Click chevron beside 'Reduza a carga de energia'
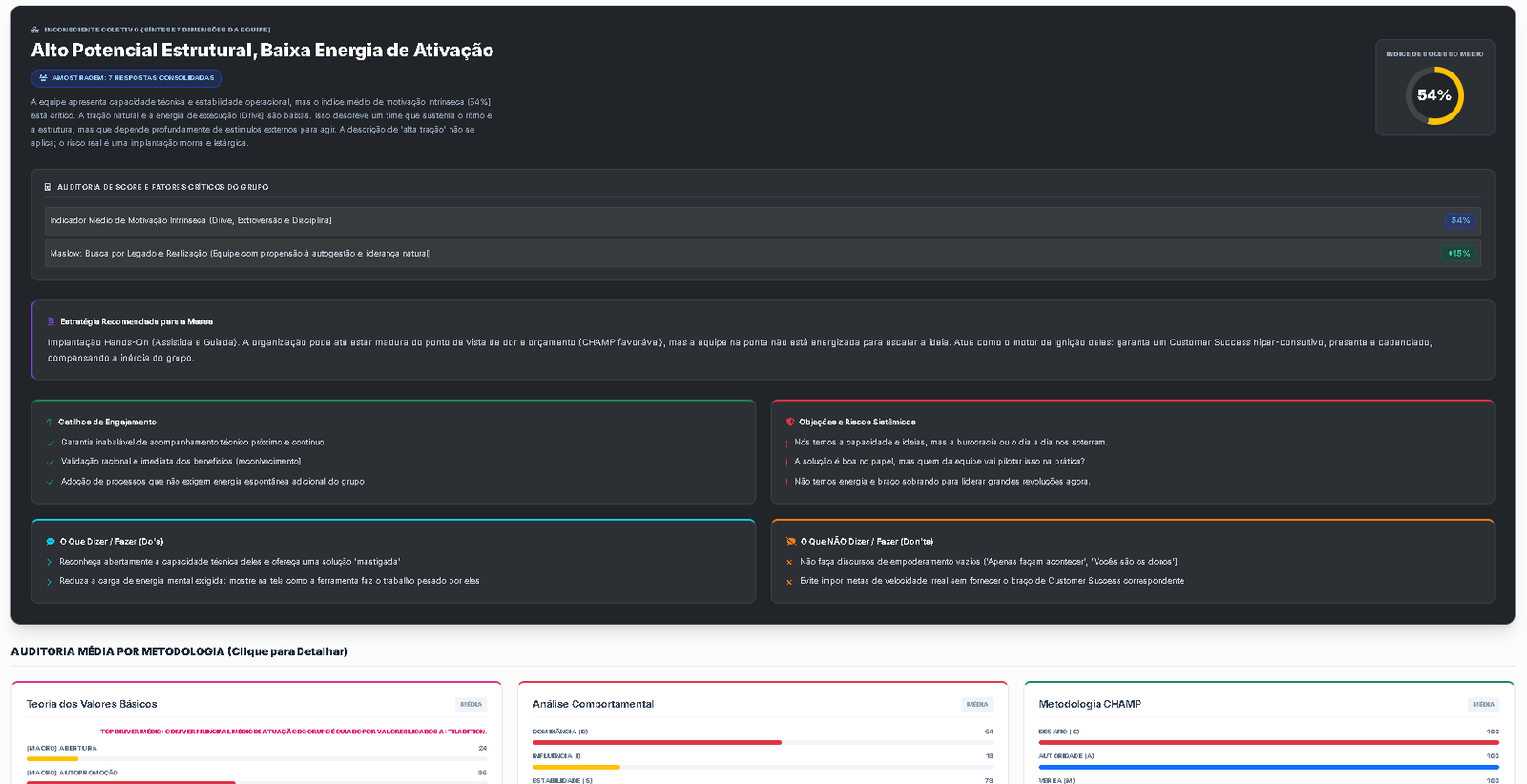Viewport: 1527px width, 784px height. click(50, 581)
